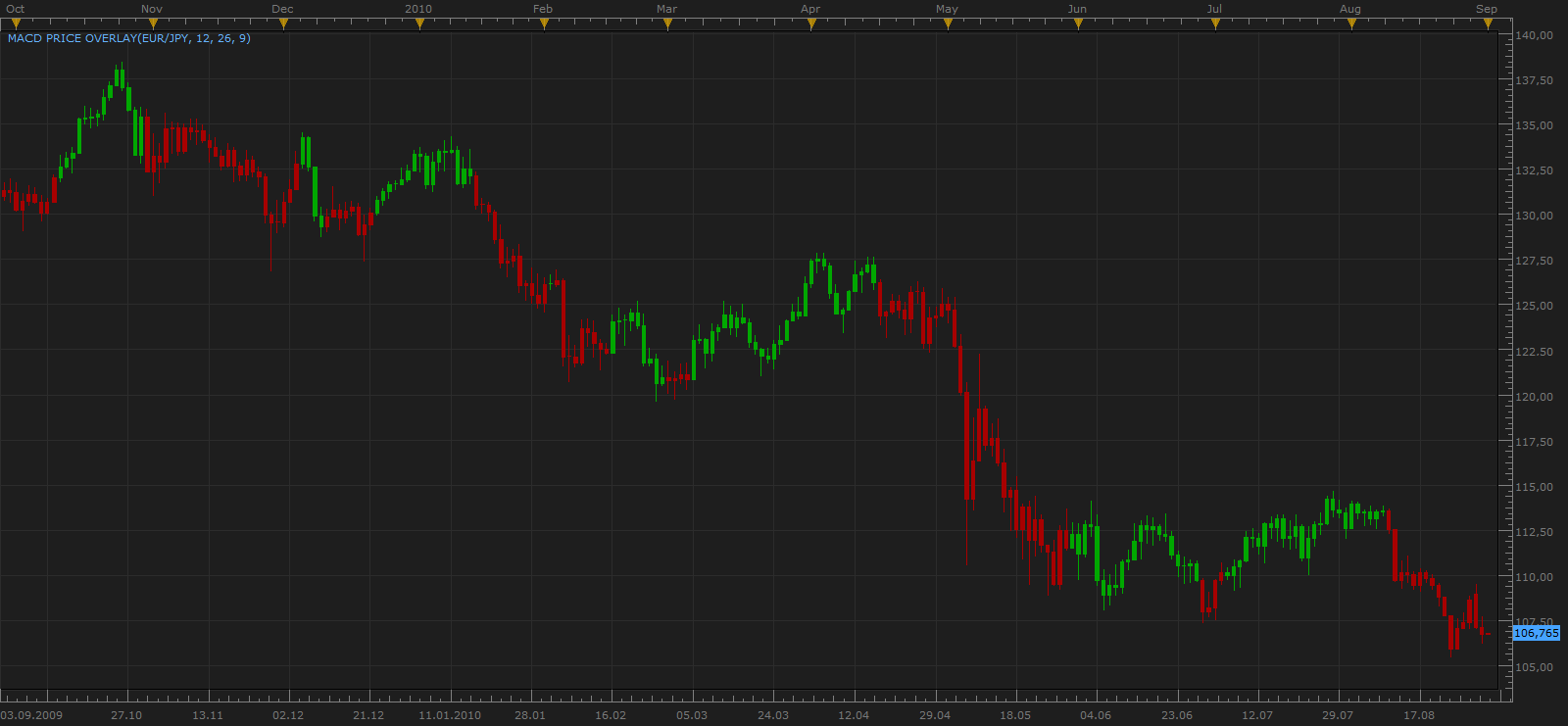Image resolution: width=1568 pixels, height=726 pixels.
Task: Click the 125,00 price axis label
Action: click(x=1535, y=306)
